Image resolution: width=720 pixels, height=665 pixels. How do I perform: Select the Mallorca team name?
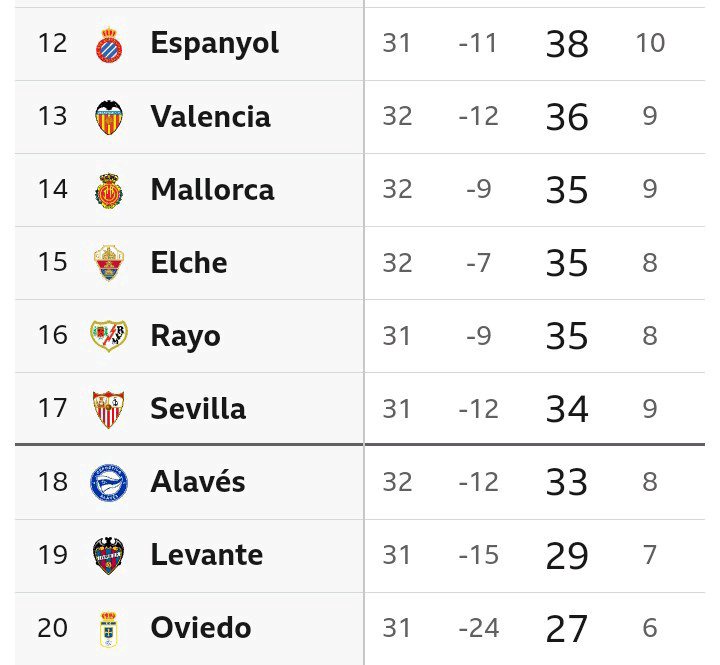[x=212, y=189]
